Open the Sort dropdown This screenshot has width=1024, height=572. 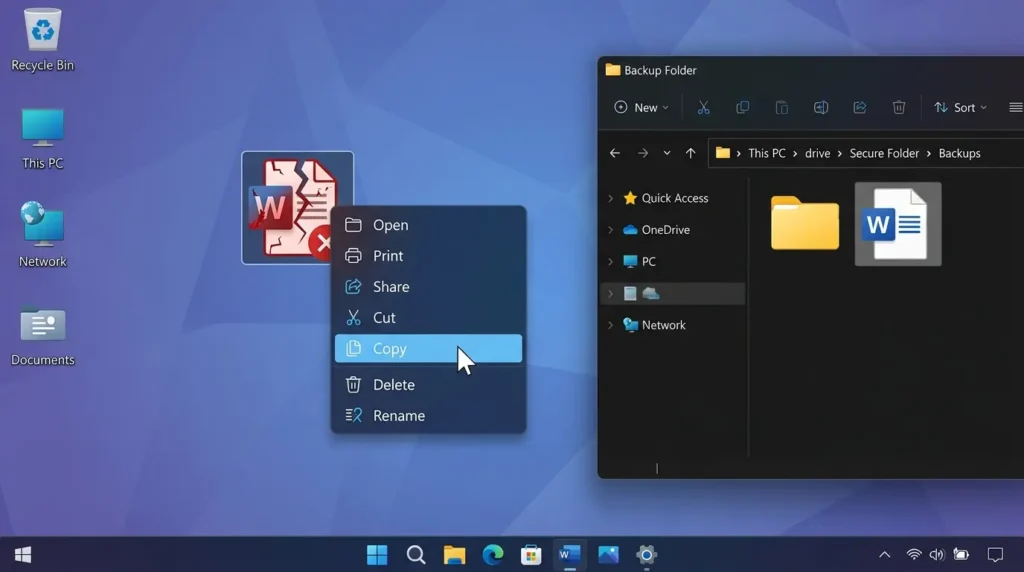click(960, 108)
